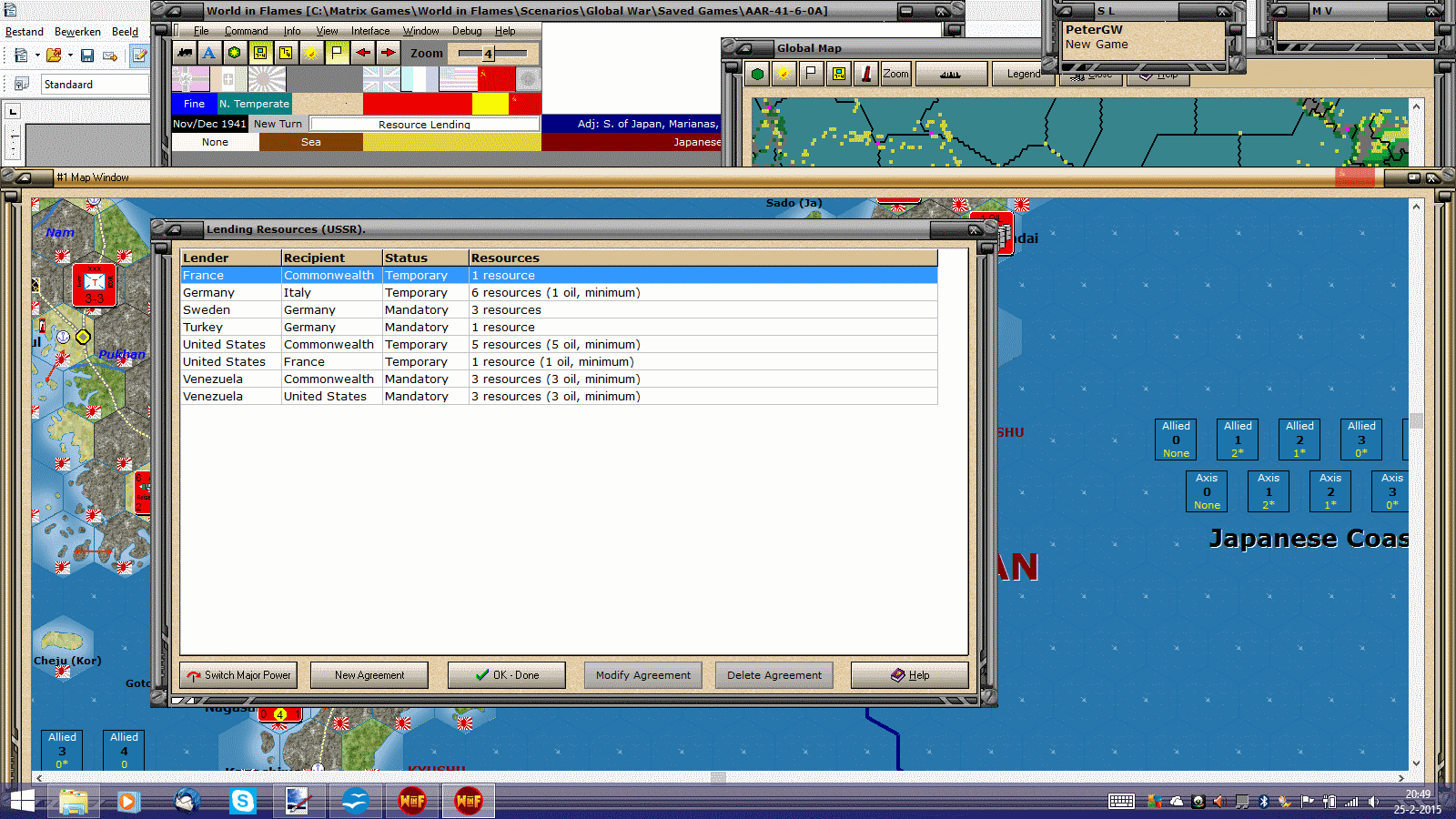Open the Bewerken menu
The height and width of the screenshot is (819, 1456).
tap(77, 32)
